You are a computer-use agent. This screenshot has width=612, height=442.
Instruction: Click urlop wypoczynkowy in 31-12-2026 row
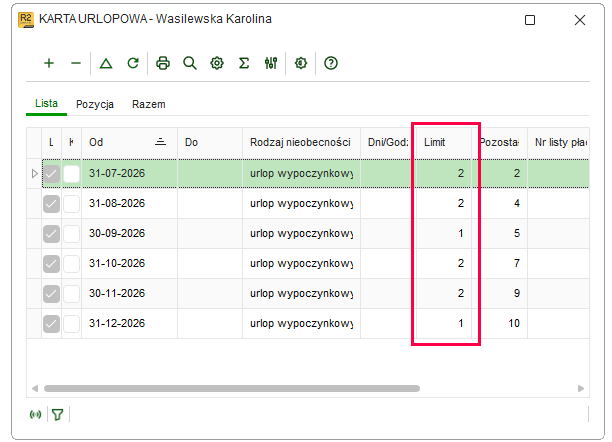(301, 323)
